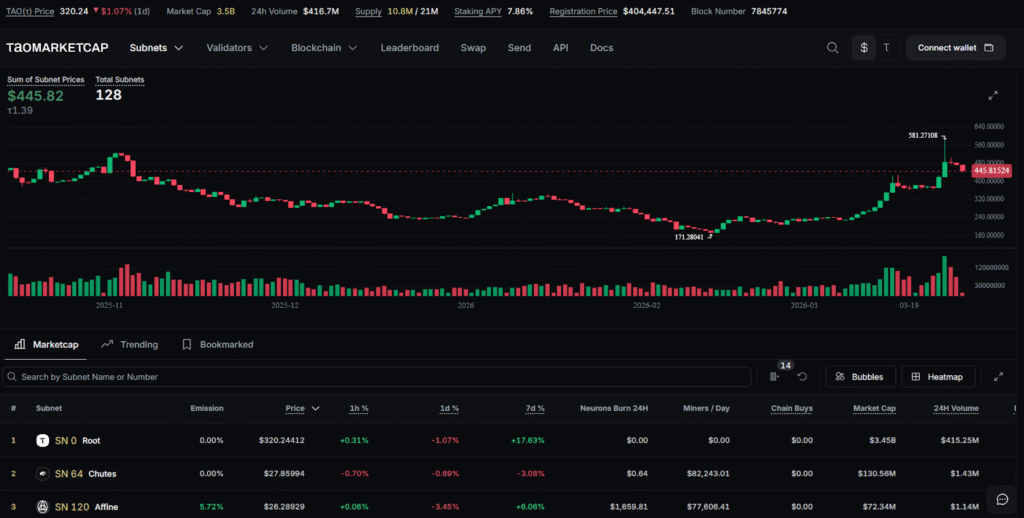Click the subnet name search field
The height and width of the screenshot is (518, 1024).
(x=380, y=377)
